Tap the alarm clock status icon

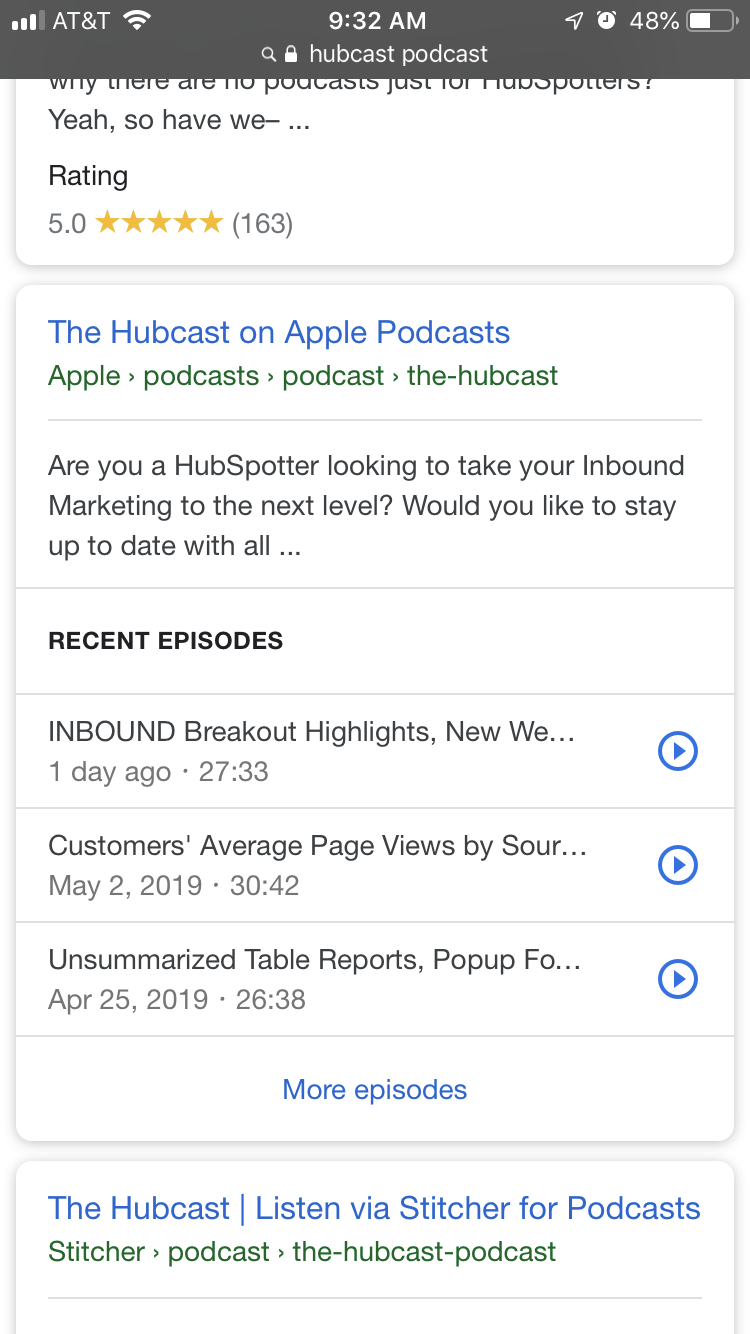(x=606, y=20)
